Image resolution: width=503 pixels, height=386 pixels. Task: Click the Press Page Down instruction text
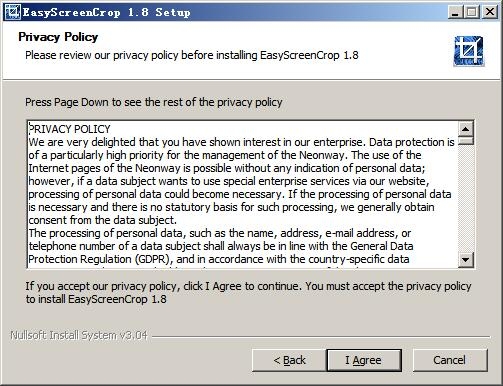pyautogui.click(x=154, y=102)
